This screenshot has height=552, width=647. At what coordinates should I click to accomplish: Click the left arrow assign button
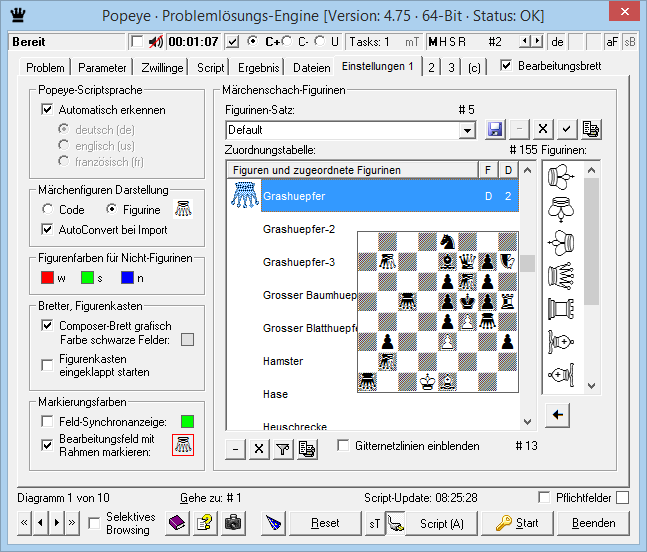point(557,415)
